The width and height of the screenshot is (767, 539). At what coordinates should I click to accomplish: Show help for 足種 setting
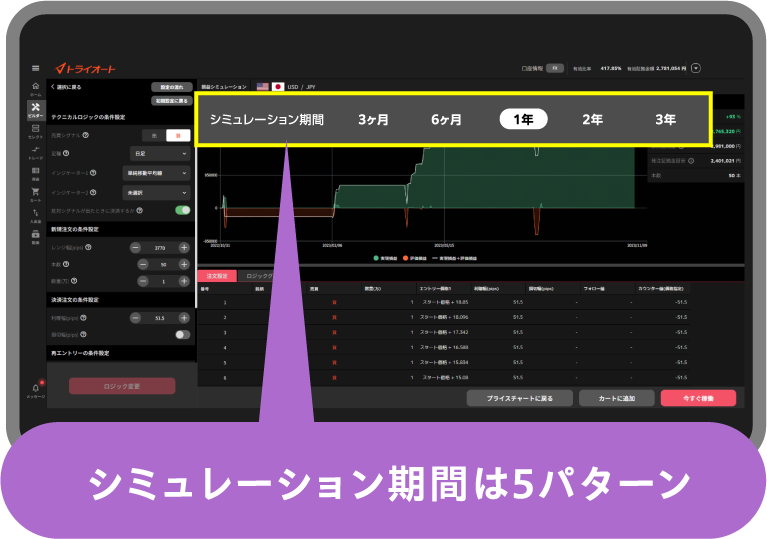[66, 154]
